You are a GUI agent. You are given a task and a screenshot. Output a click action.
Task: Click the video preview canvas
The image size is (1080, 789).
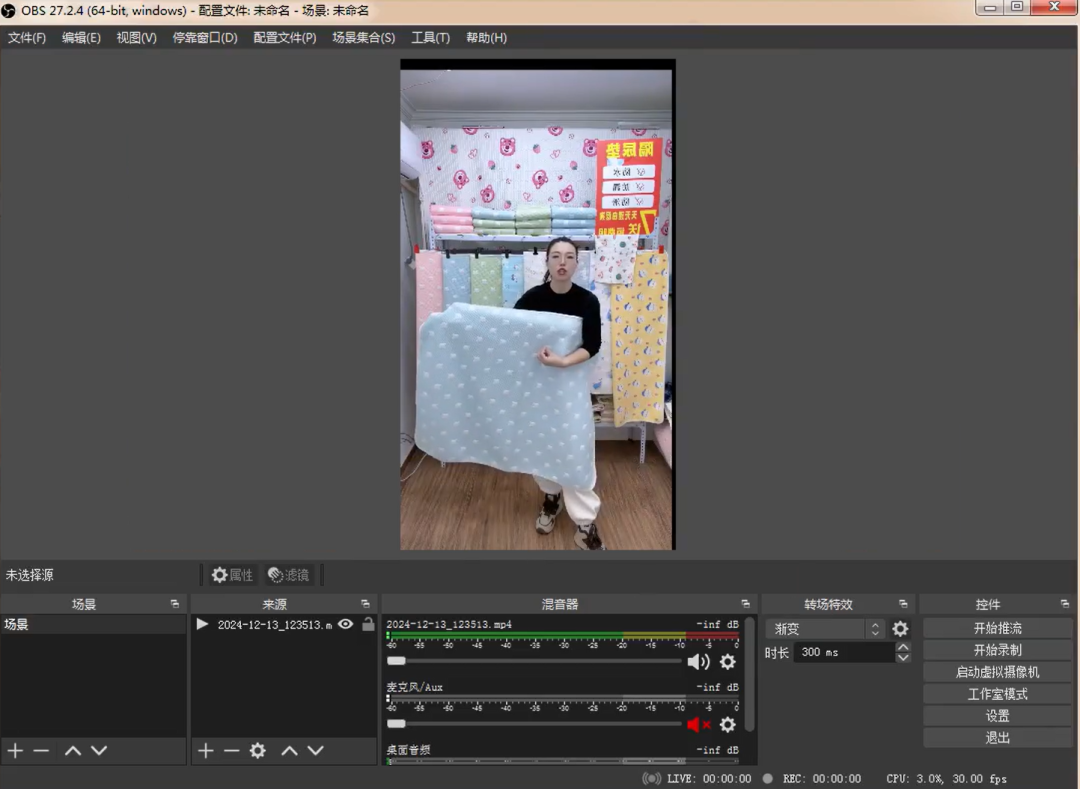click(x=538, y=304)
